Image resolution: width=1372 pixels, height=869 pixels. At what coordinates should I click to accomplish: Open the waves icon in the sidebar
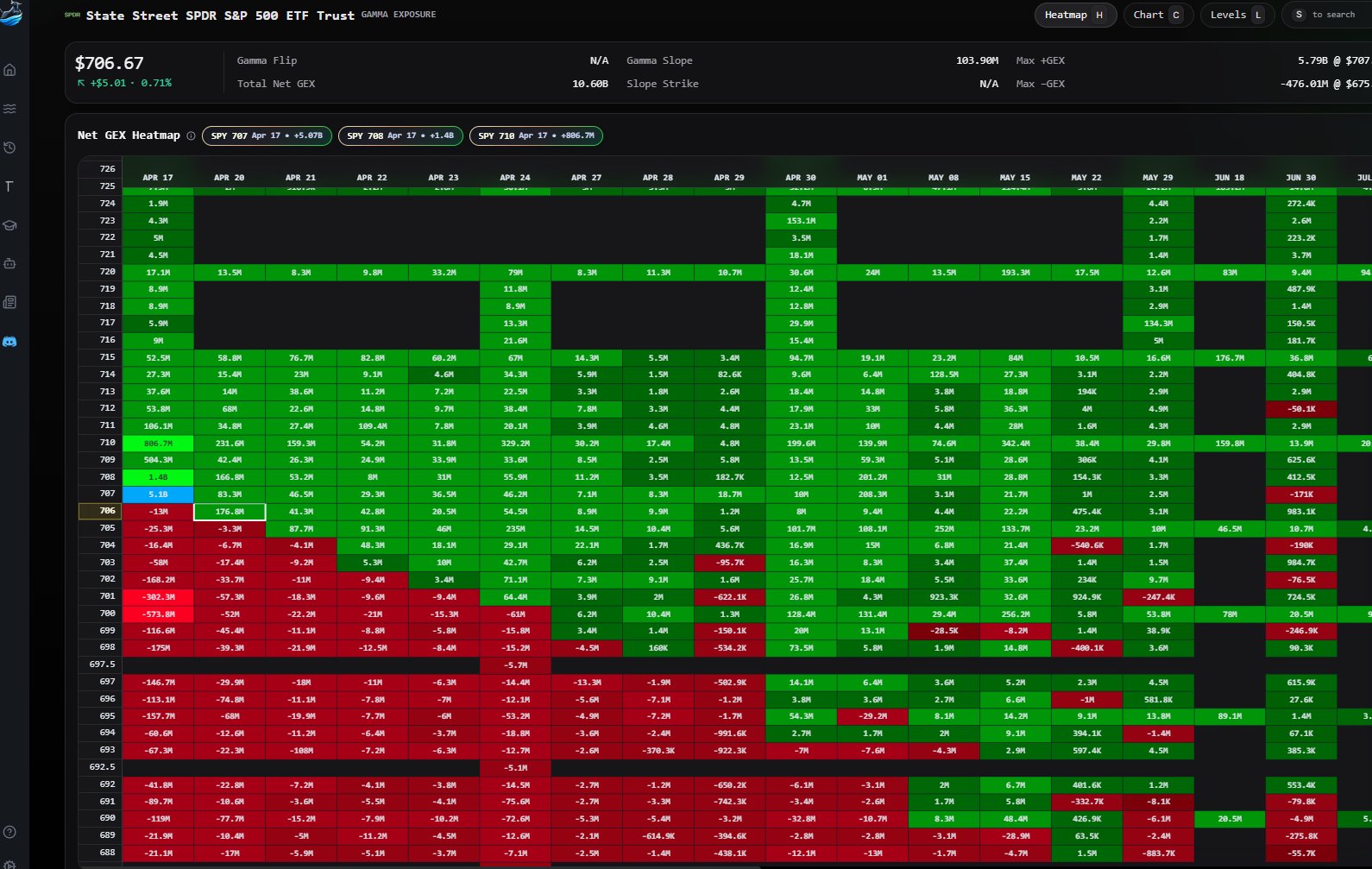pos(9,109)
